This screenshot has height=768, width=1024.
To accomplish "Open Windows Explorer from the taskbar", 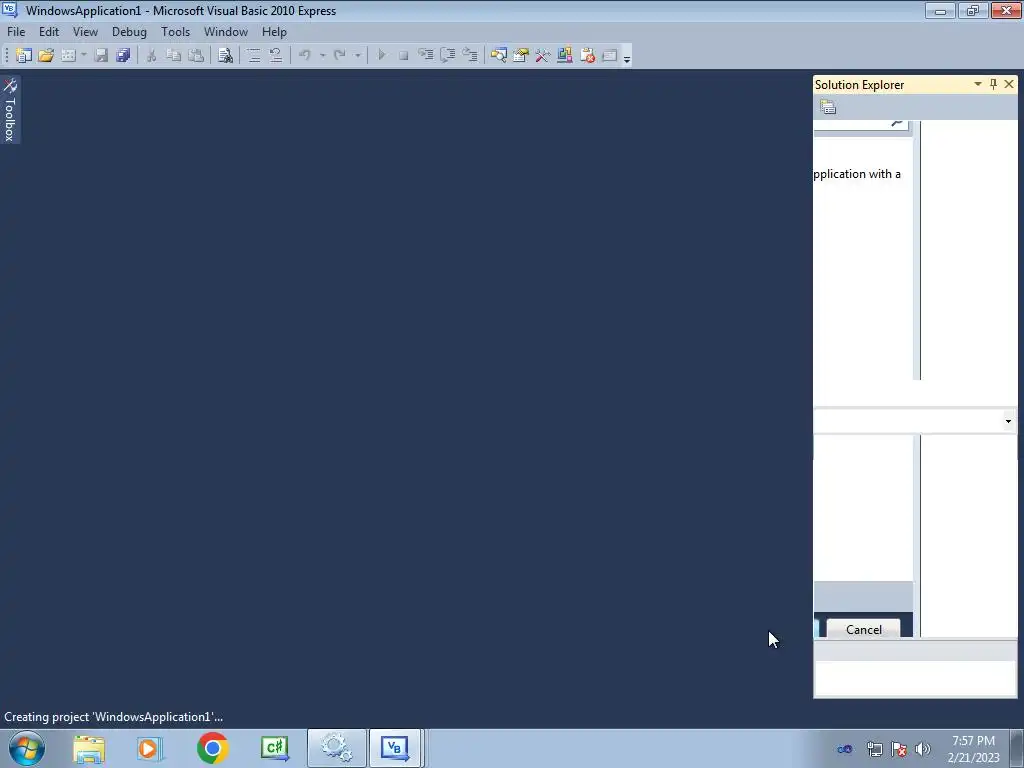I will [x=89, y=748].
